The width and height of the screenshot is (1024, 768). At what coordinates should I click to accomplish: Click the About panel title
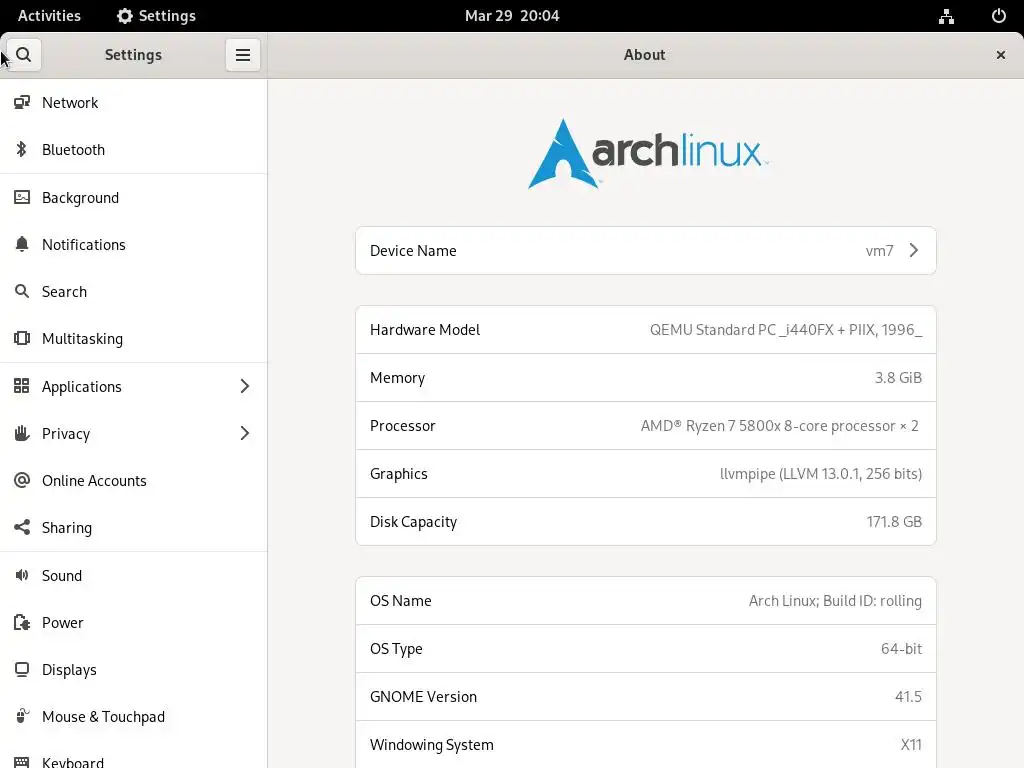coord(644,55)
